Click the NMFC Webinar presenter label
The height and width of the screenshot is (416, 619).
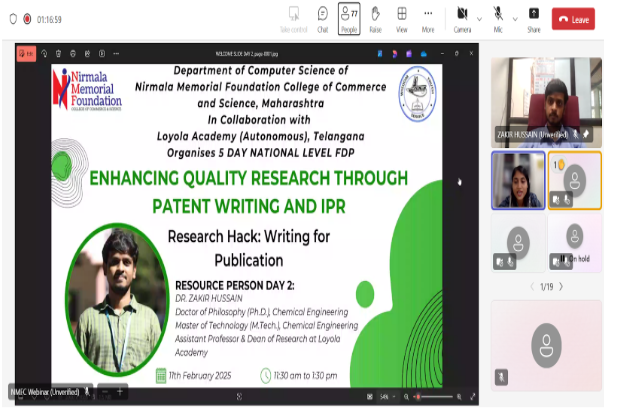(x=46, y=391)
